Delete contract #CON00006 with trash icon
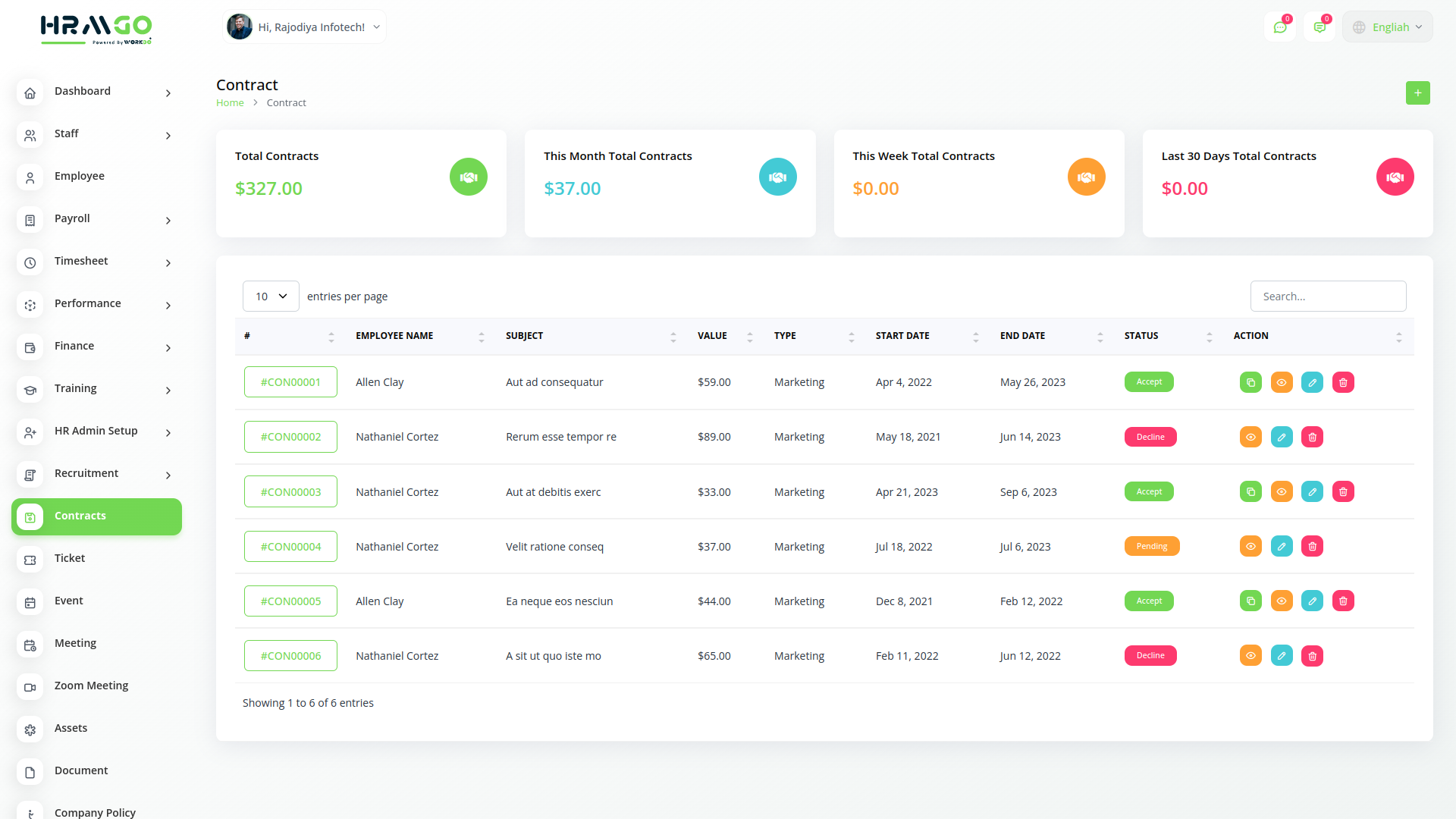 [1312, 656]
